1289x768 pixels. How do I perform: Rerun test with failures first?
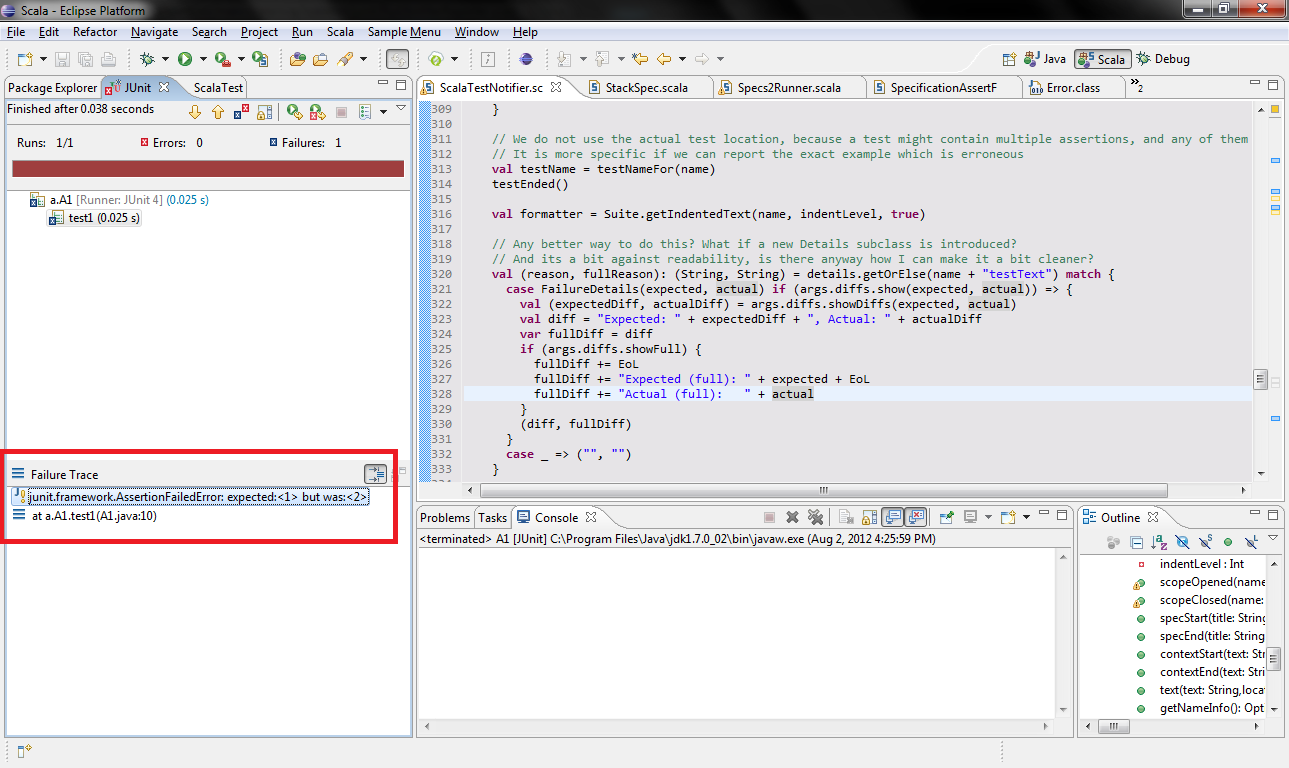point(317,112)
